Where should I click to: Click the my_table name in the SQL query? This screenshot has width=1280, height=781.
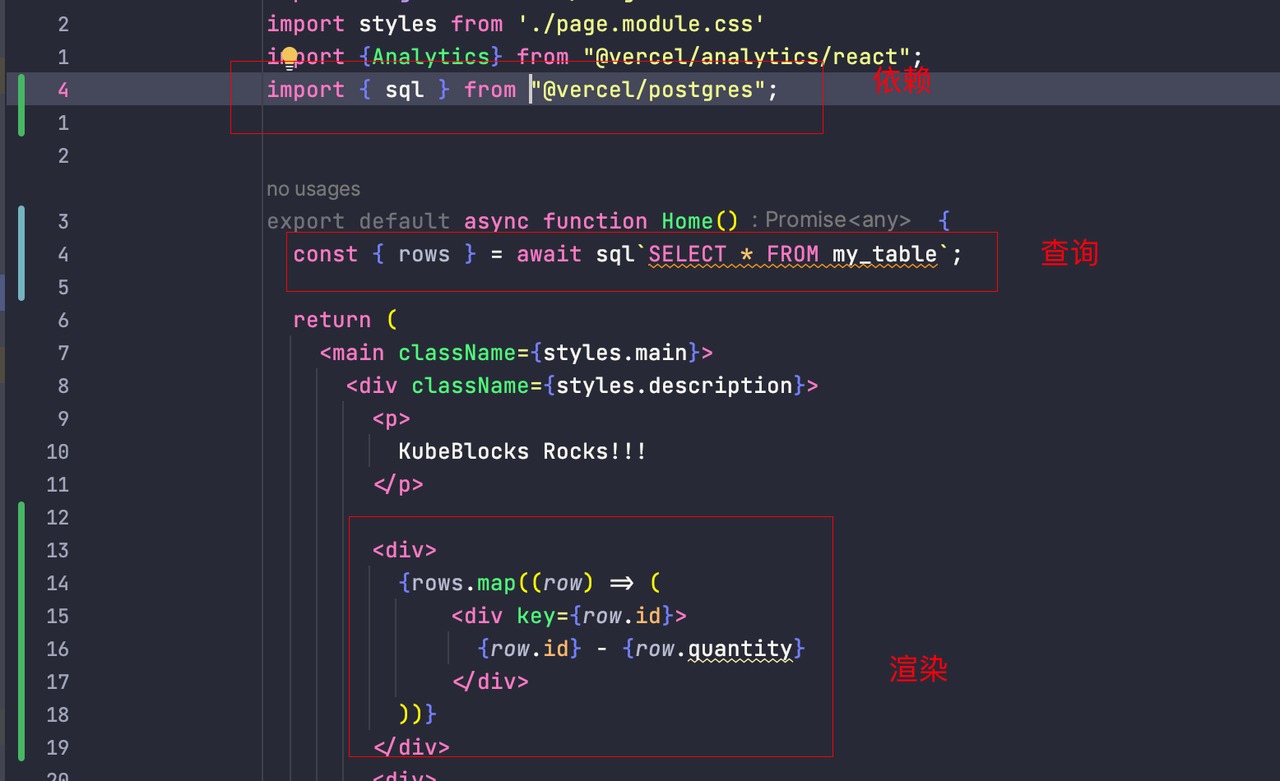[x=884, y=254]
